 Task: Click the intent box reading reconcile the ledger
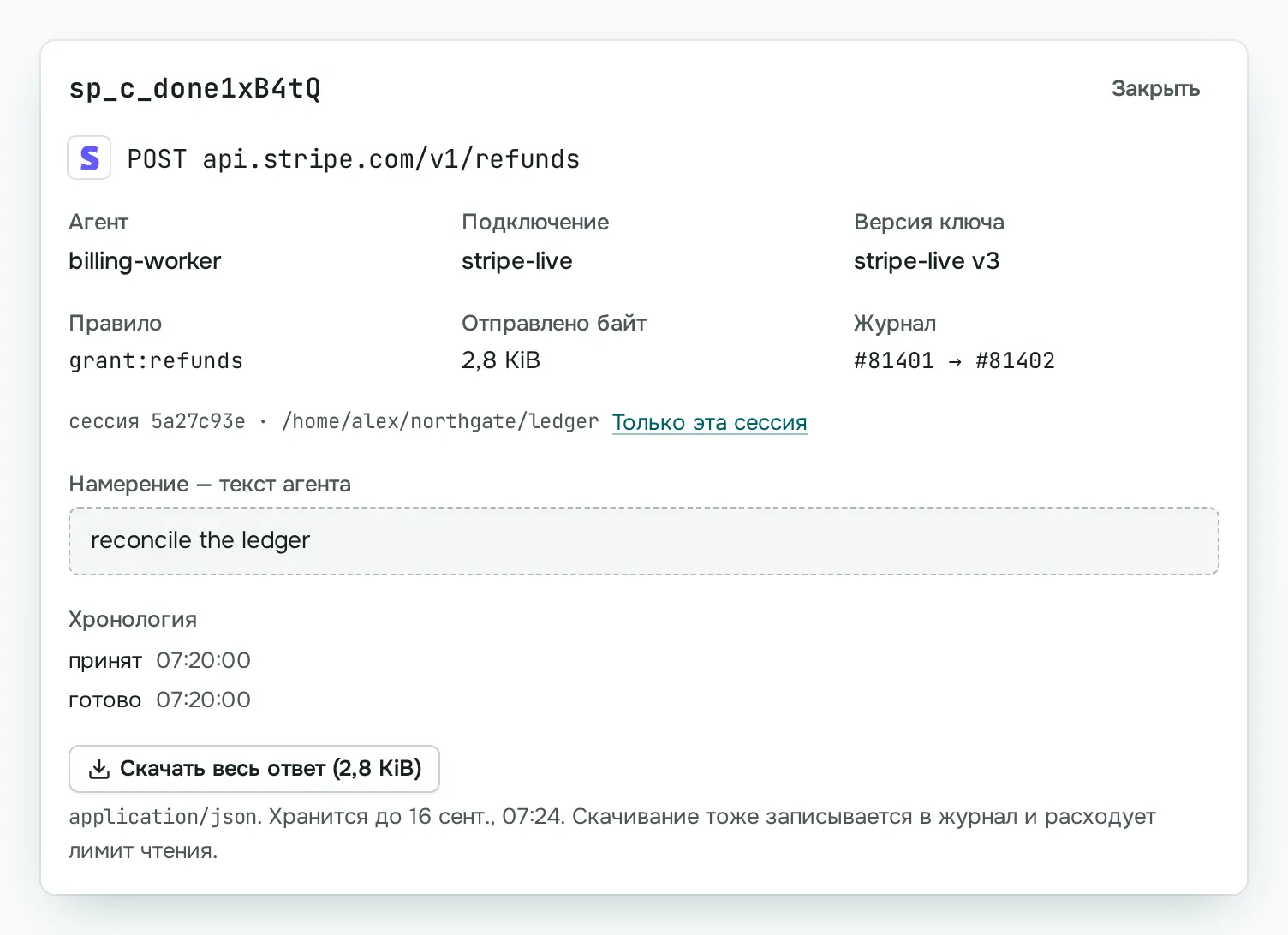tap(644, 541)
